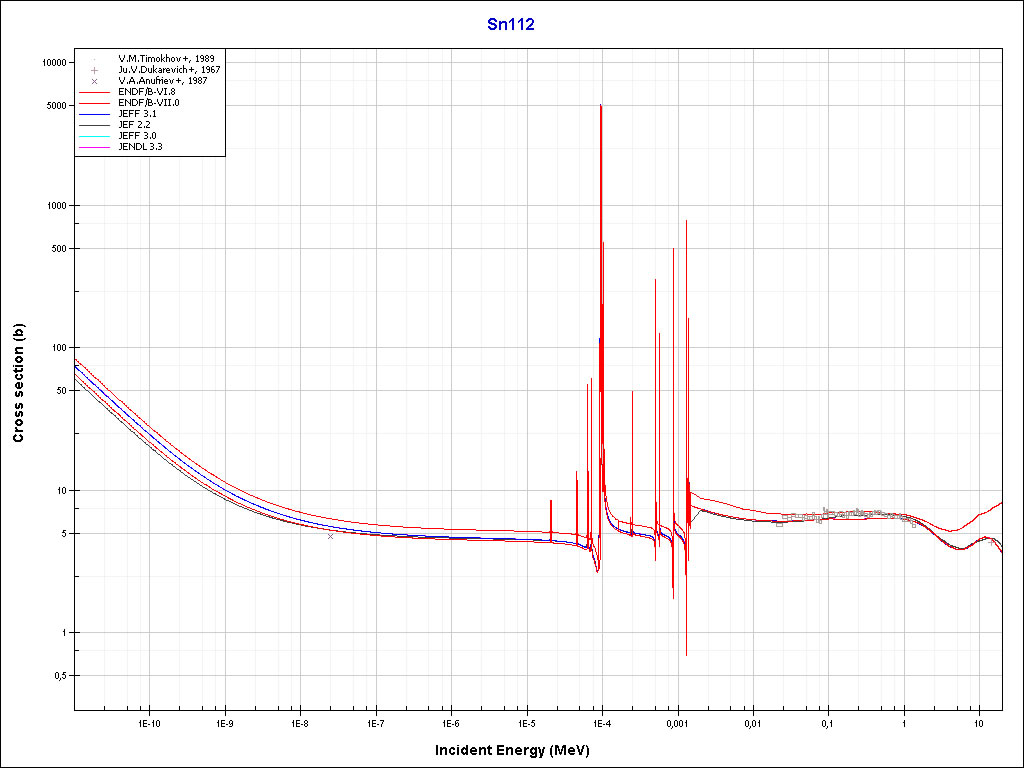Click the 0,001 tick label on x-axis
Image resolution: width=1024 pixels, height=768 pixels.
tap(677, 722)
